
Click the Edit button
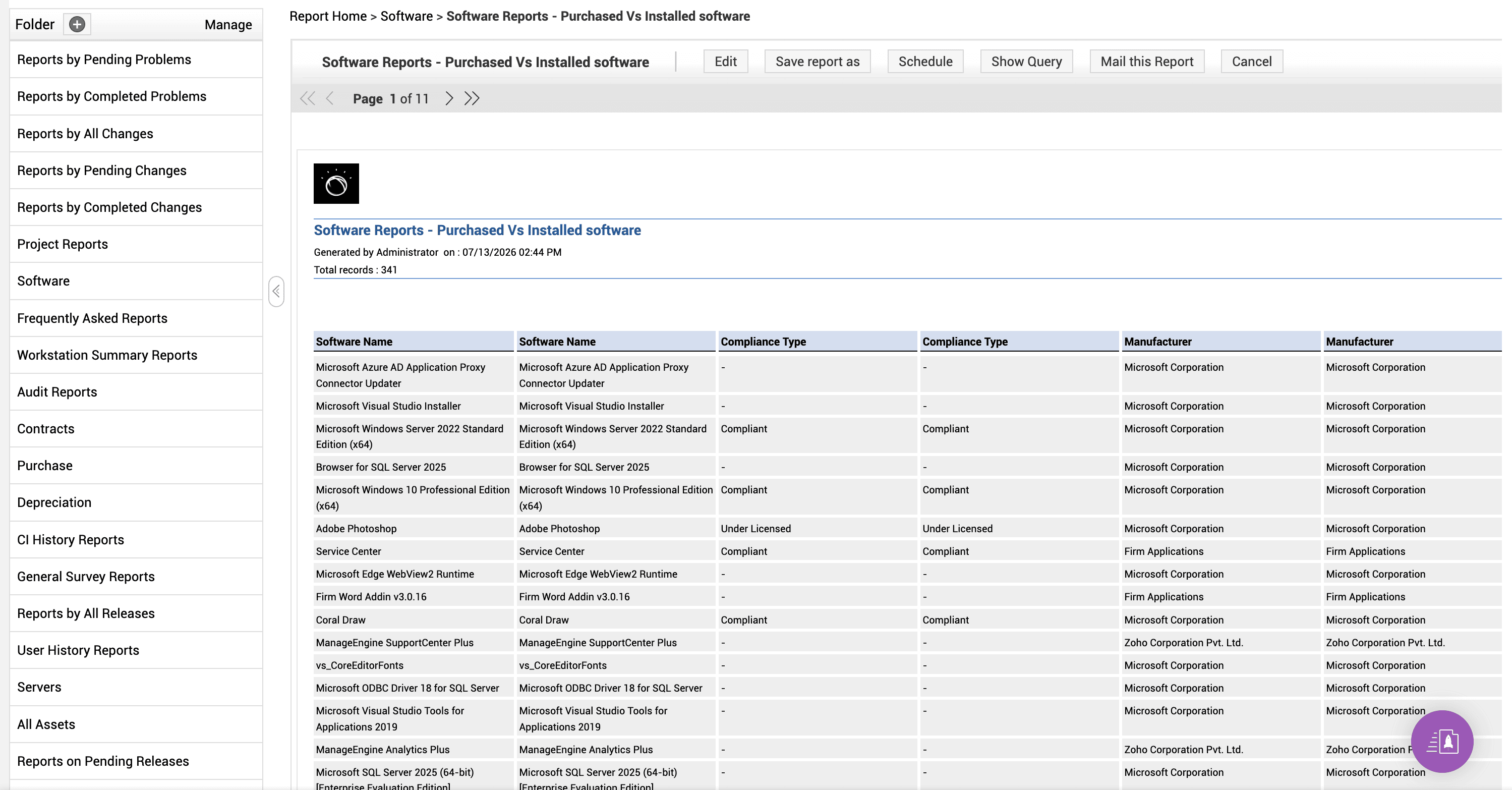[x=725, y=62]
